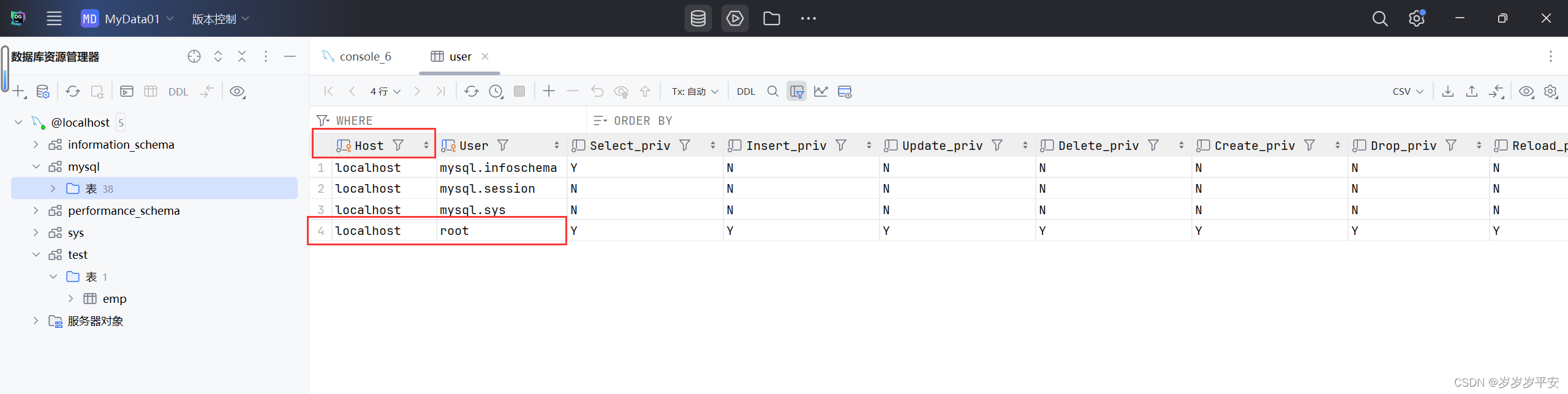Open query console icon in explorer toolbar
This screenshot has width=1568, height=394.
coord(127,92)
